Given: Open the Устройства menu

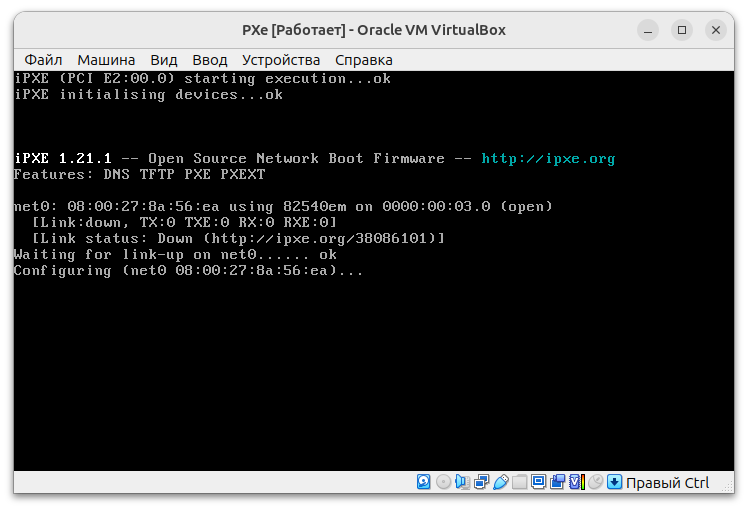Looking at the screenshot, I should click(x=280, y=60).
